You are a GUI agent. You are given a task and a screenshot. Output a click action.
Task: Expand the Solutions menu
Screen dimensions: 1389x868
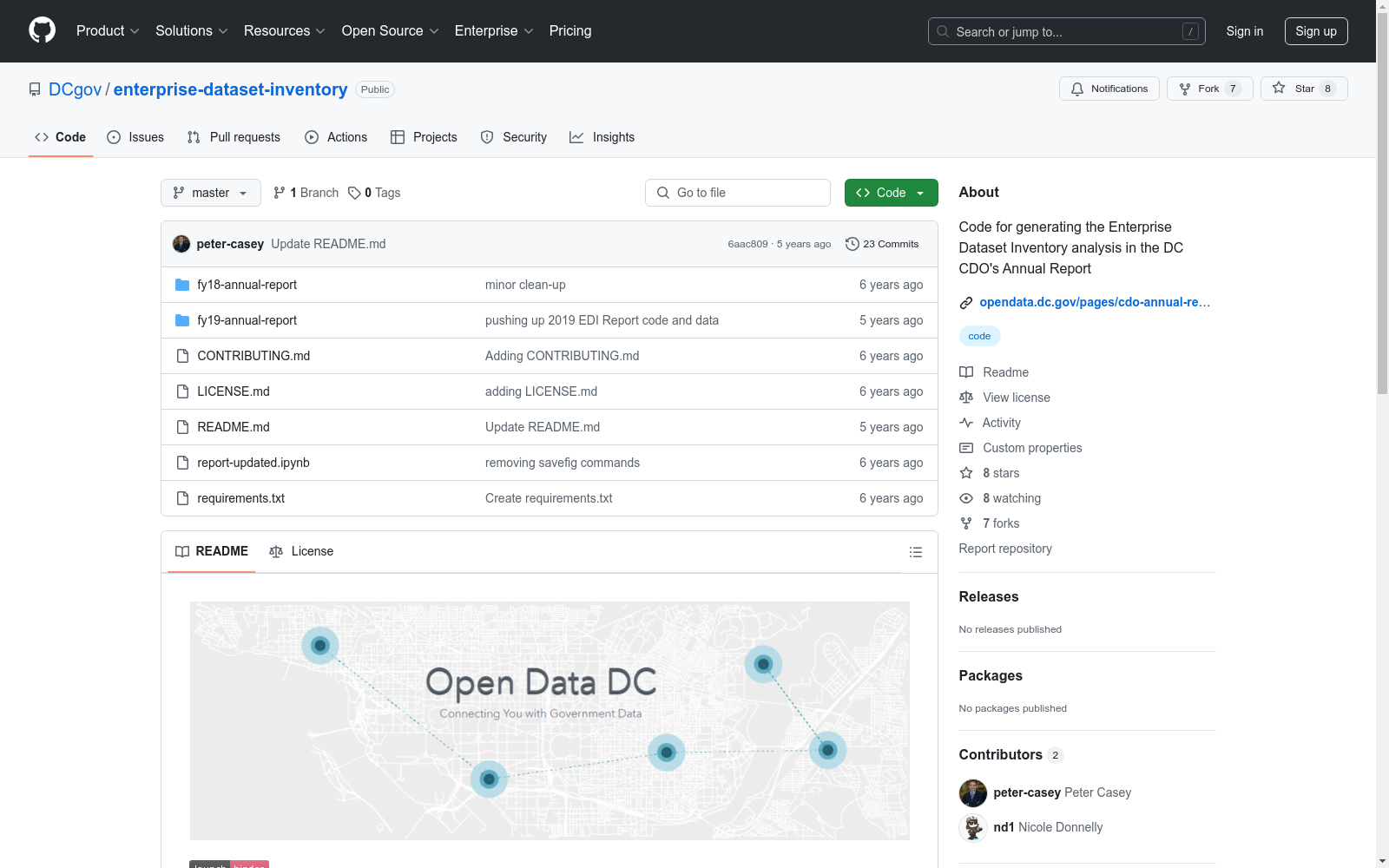pyautogui.click(x=192, y=31)
